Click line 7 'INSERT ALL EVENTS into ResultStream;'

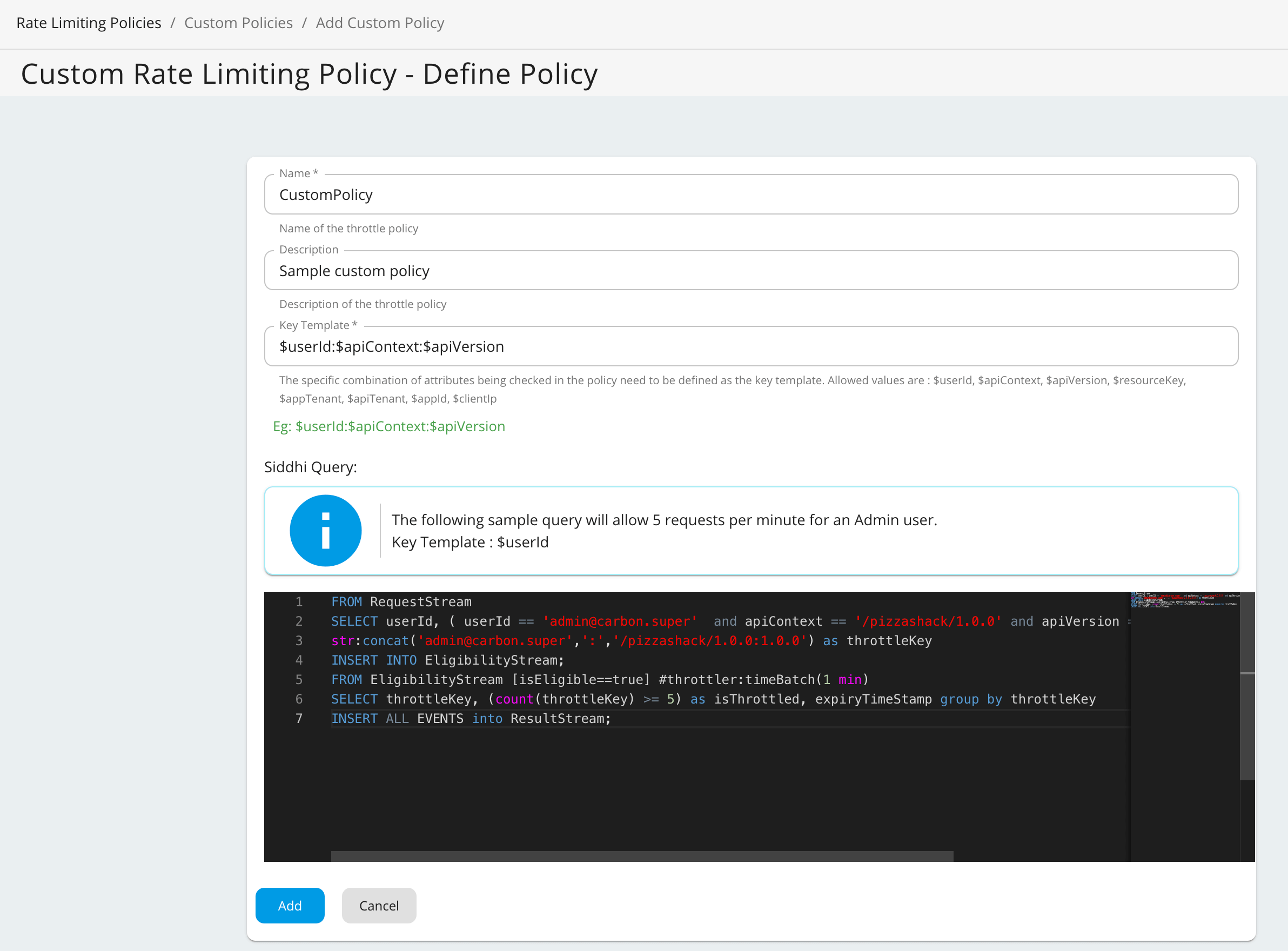point(471,719)
